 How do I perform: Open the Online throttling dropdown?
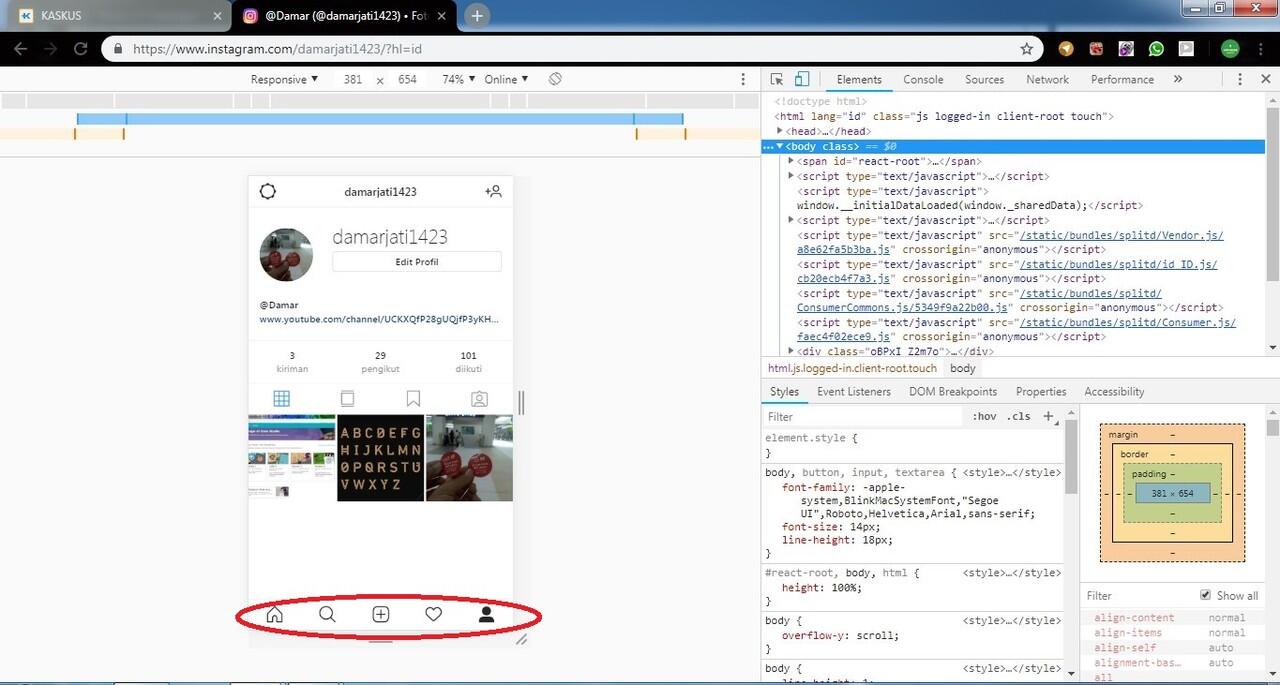[507, 79]
